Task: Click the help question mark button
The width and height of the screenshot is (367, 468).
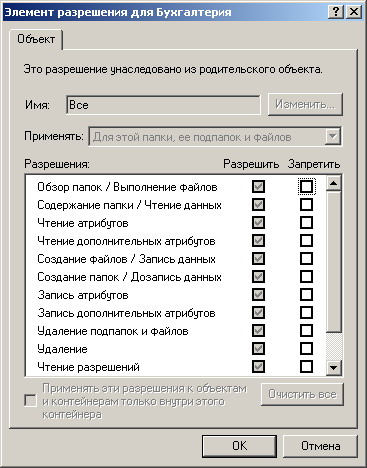Action: 336,12
